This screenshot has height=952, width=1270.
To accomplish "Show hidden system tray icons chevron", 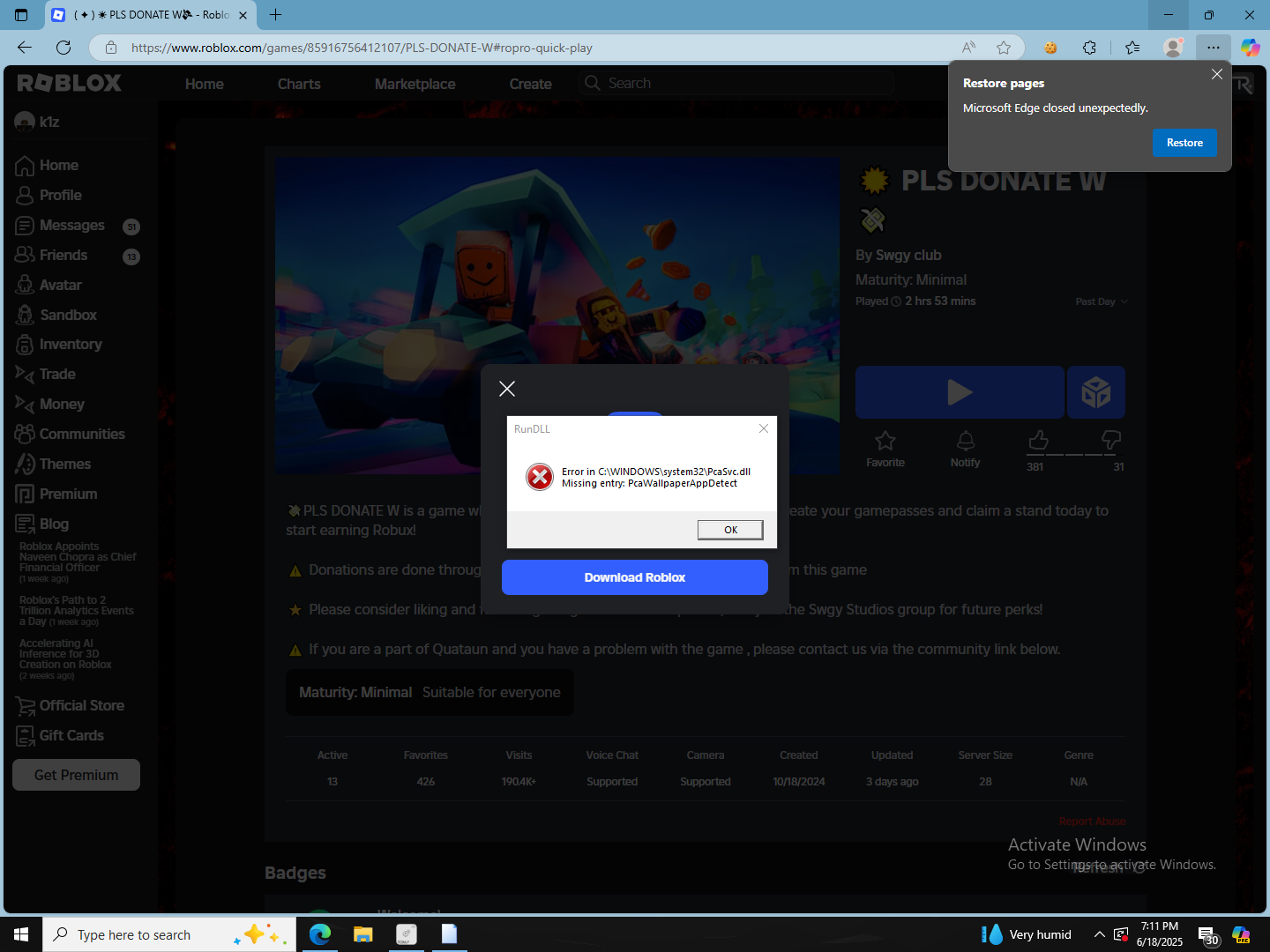I will (1099, 934).
